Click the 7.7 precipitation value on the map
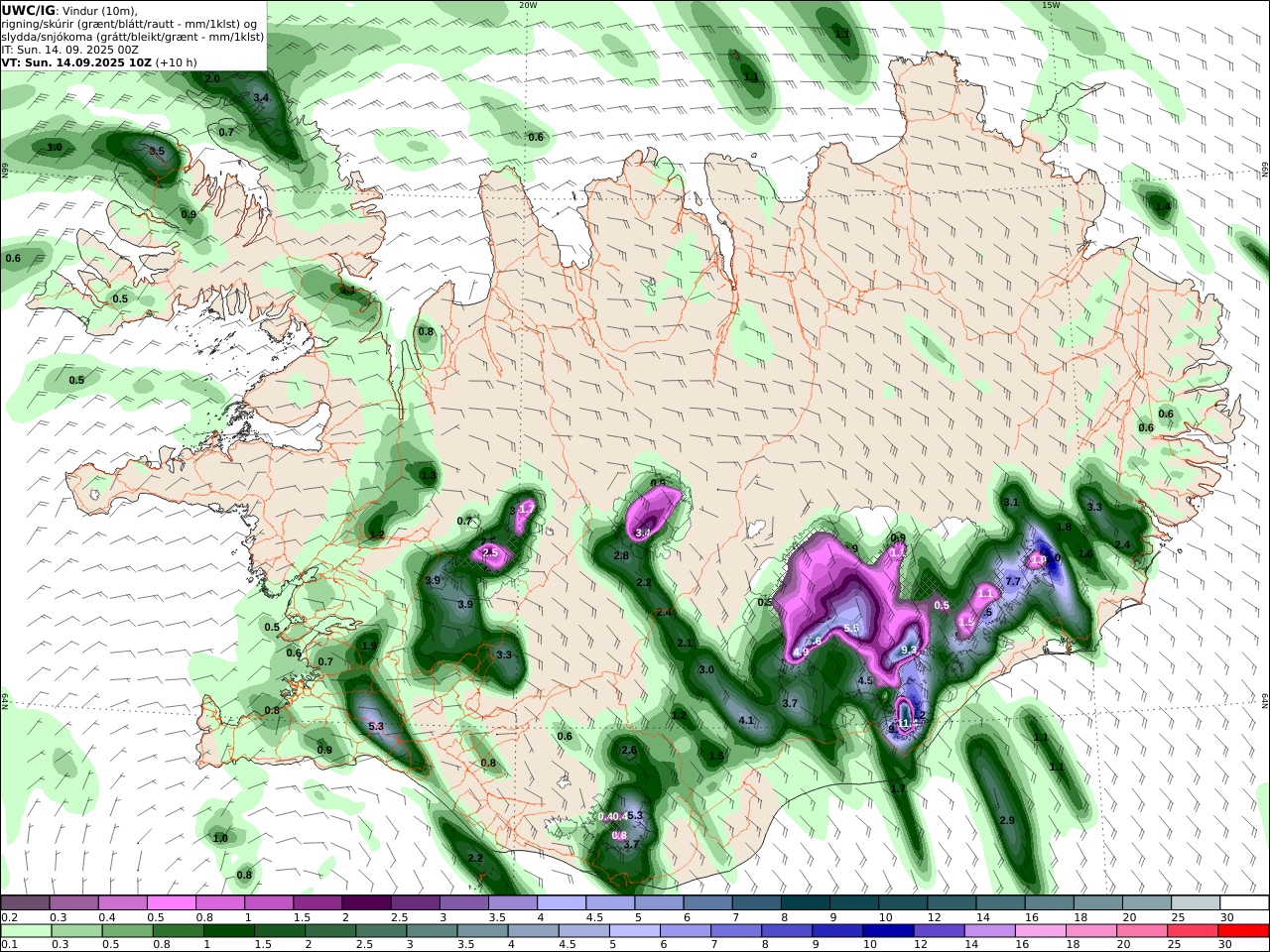 (1013, 581)
